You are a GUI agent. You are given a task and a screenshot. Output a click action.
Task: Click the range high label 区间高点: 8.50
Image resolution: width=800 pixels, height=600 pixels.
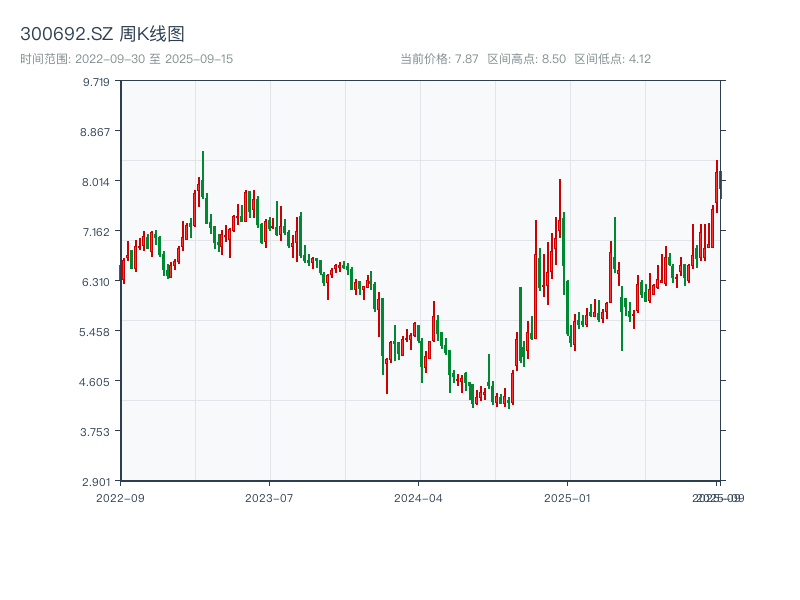click(x=527, y=59)
